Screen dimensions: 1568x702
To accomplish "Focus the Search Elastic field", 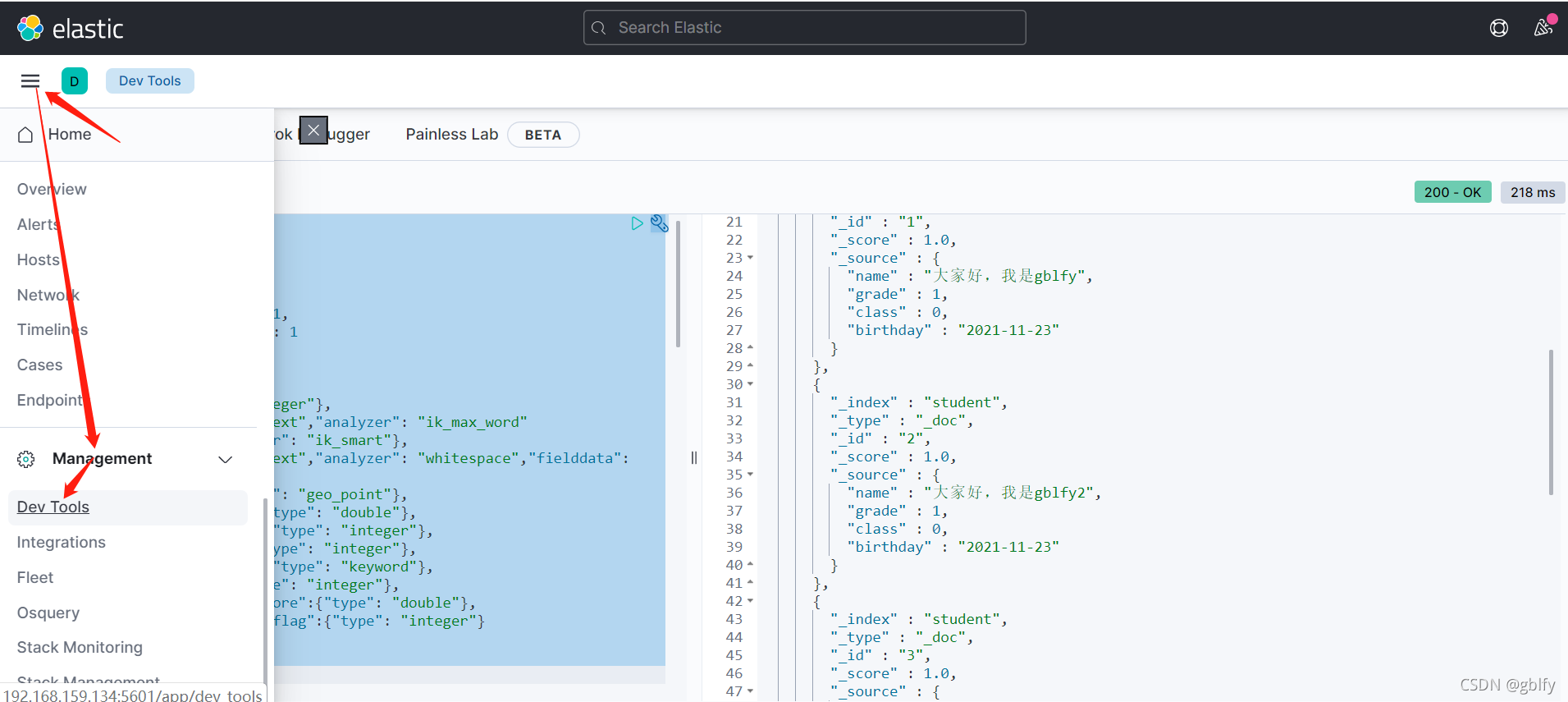I will coord(804,28).
